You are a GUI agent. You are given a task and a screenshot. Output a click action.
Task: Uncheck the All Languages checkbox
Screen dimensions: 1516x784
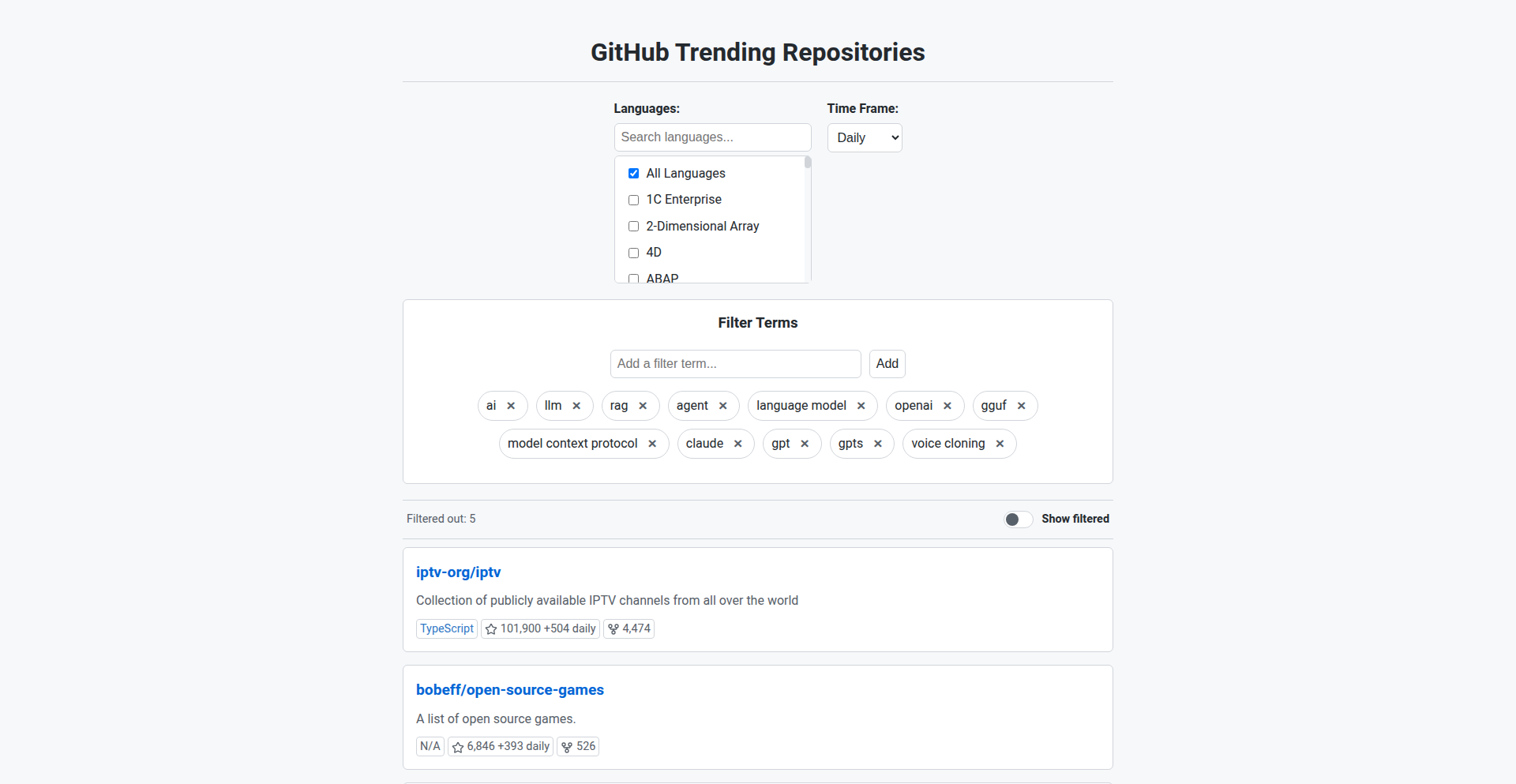(633, 173)
